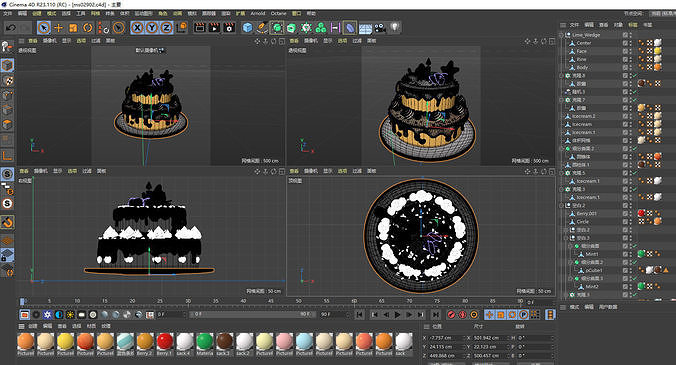Click the X size field 501.942 cm

tap(489, 338)
